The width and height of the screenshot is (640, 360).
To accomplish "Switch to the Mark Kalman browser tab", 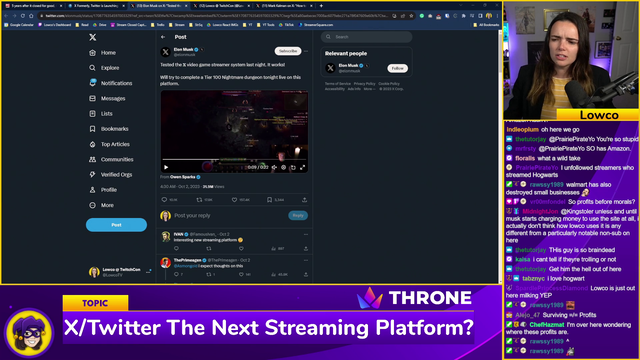I will [x=283, y=6].
